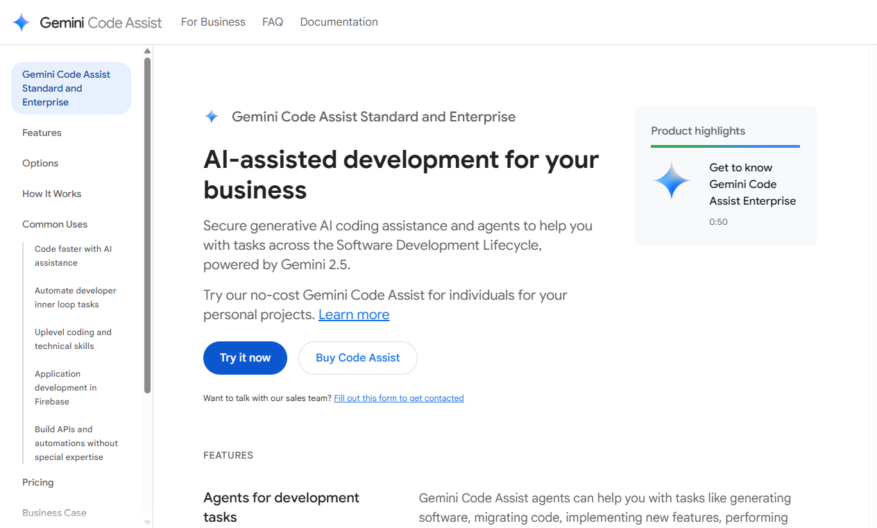Go to Pricing section from sidebar
Image resolution: width=877 pixels, height=528 pixels.
click(38, 482)
